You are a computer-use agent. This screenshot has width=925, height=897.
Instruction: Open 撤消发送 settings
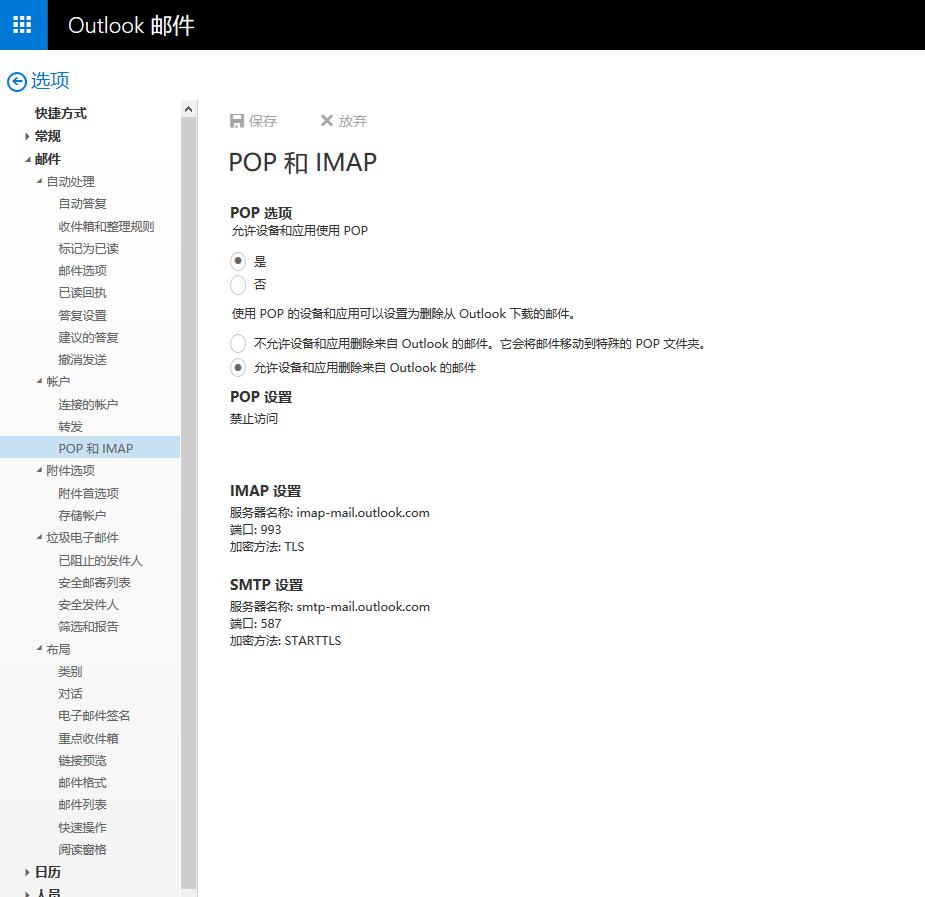(x=83, y=360)
